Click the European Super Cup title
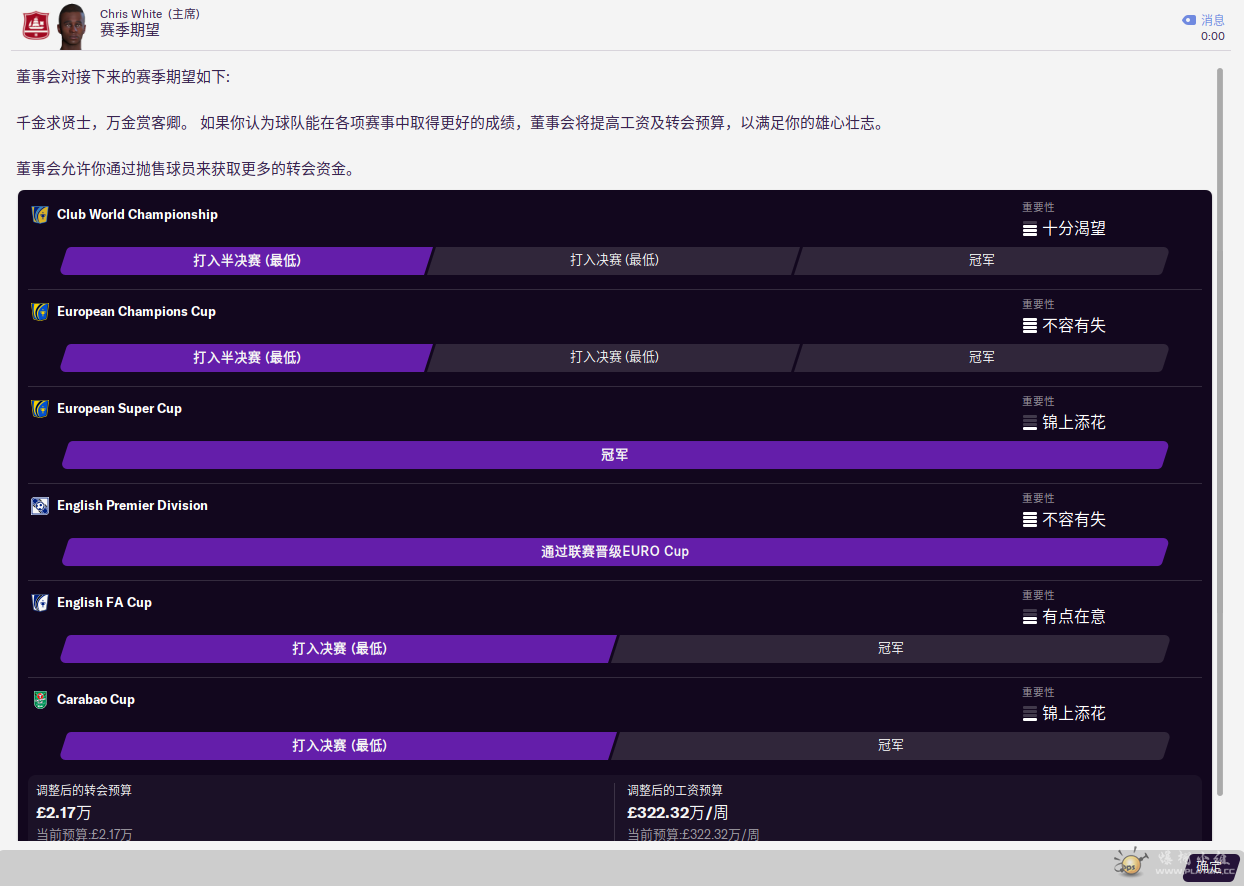The width and height of the screenshot is (1244, 886). pos(119,408)
